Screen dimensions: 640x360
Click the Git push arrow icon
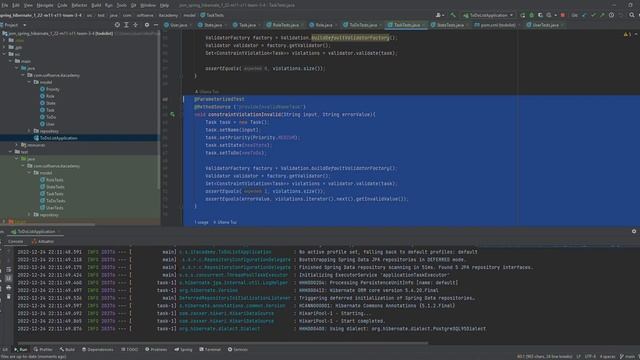tap(602, 15)
